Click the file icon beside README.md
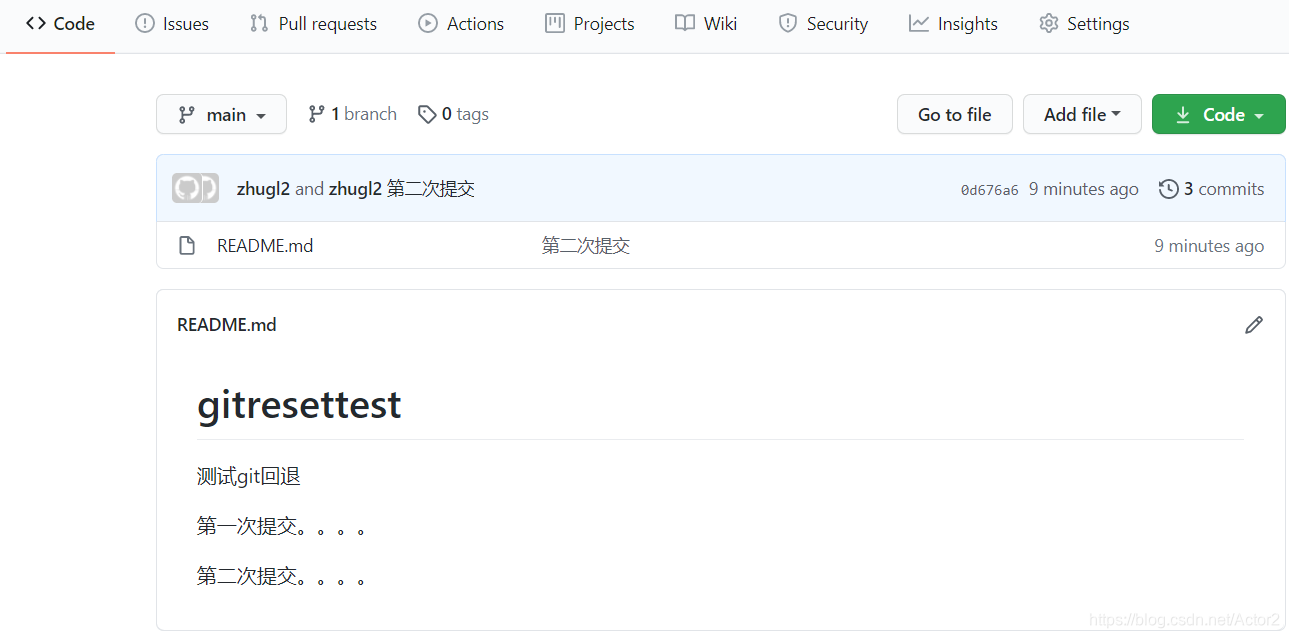Screen dimensions: 1289x638 (x=187, y=246)
